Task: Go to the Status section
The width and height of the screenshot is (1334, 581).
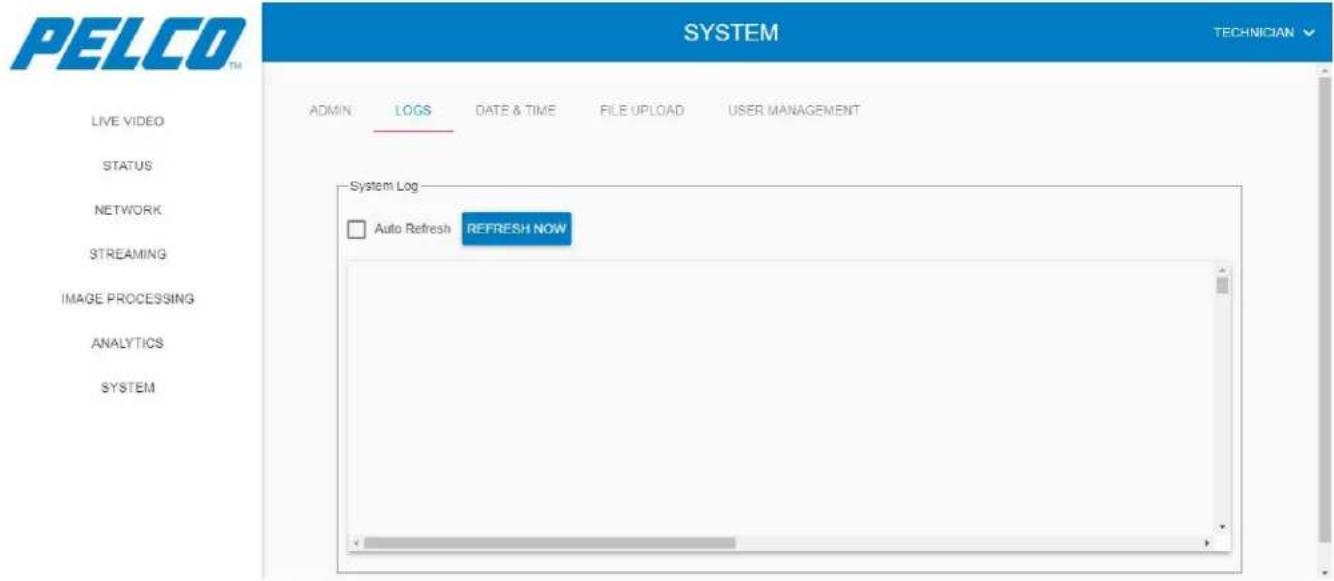Action: [x=127, y=166]
